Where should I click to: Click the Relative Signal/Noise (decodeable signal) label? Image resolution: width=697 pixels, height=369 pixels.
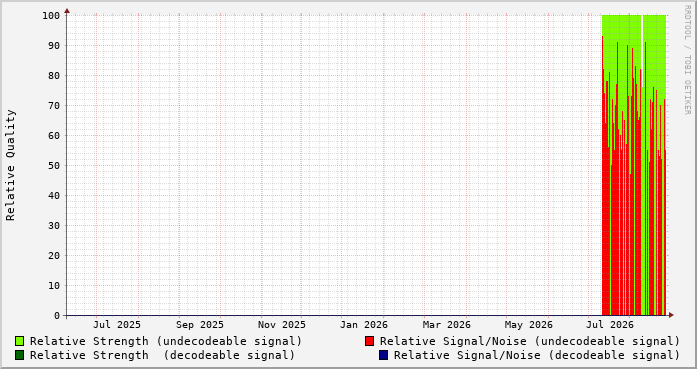[x=537, y=355]
